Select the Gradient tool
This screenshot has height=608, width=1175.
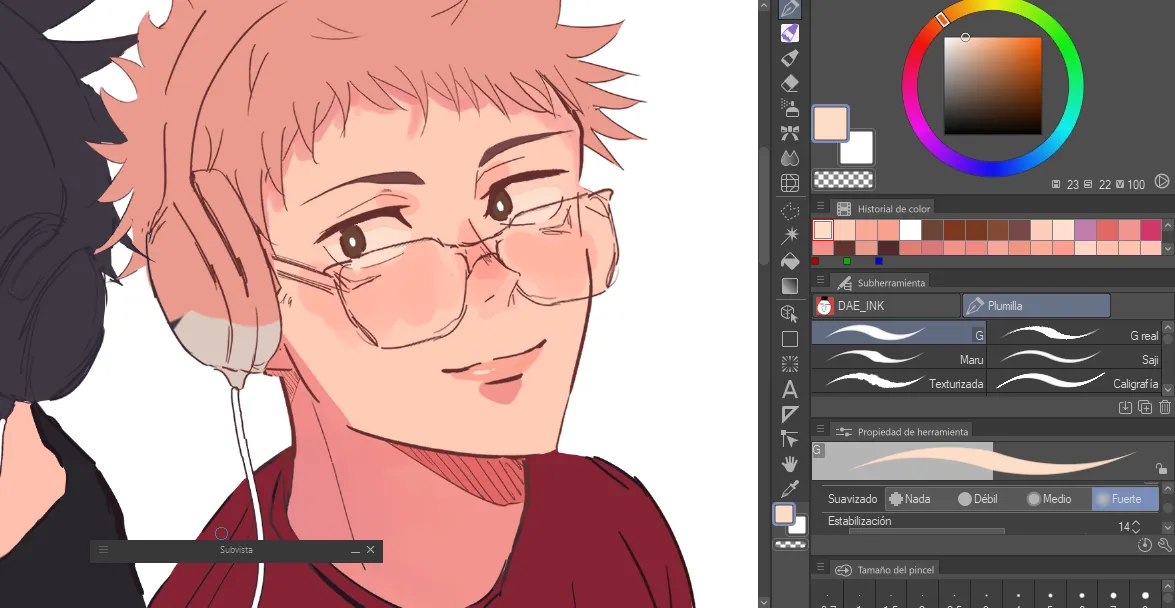pyautogui.click(x=789, y=286)
